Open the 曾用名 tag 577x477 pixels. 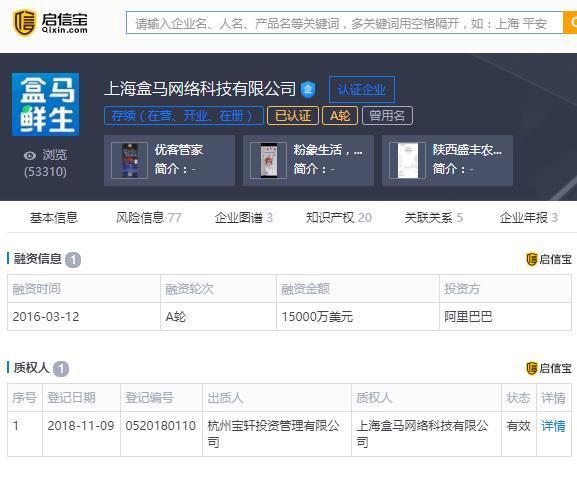click(387, 116)
